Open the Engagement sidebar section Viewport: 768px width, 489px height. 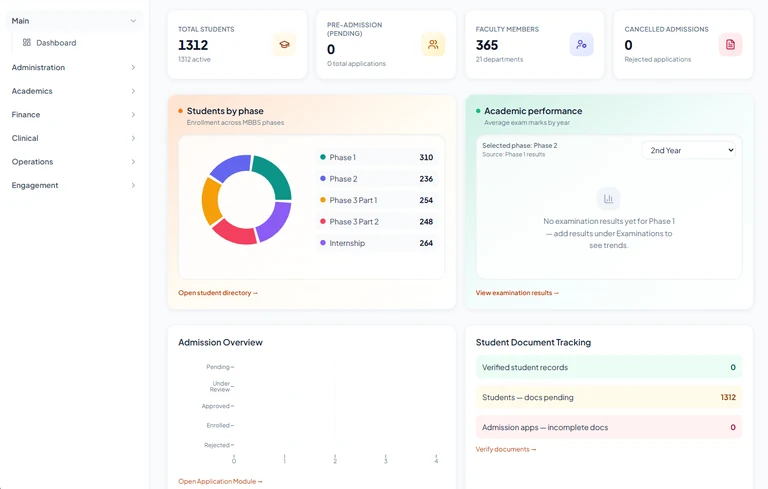click(74, 185)
